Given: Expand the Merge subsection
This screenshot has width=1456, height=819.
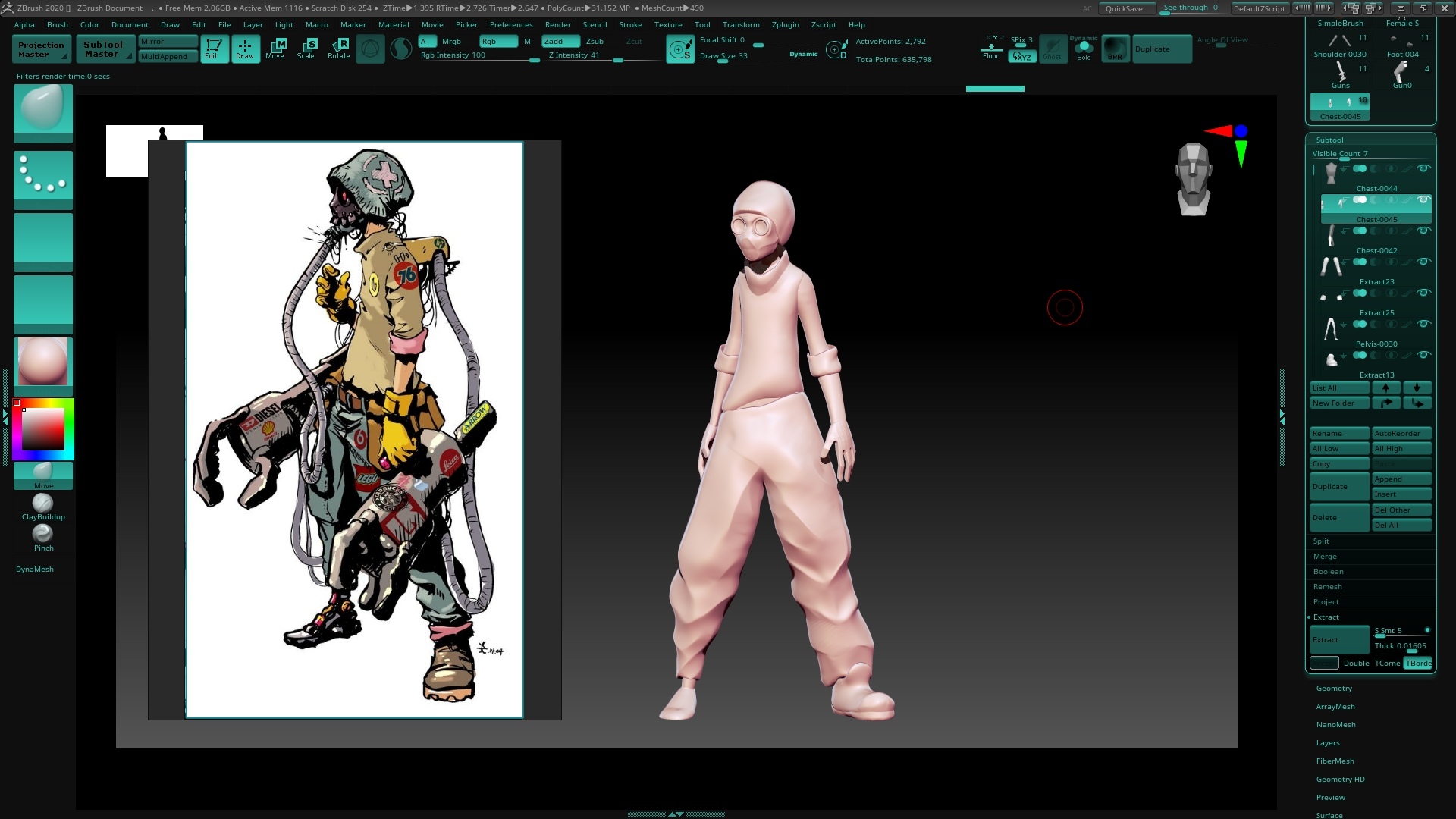Looking at the screenshot, I should tap(1325, 557).
